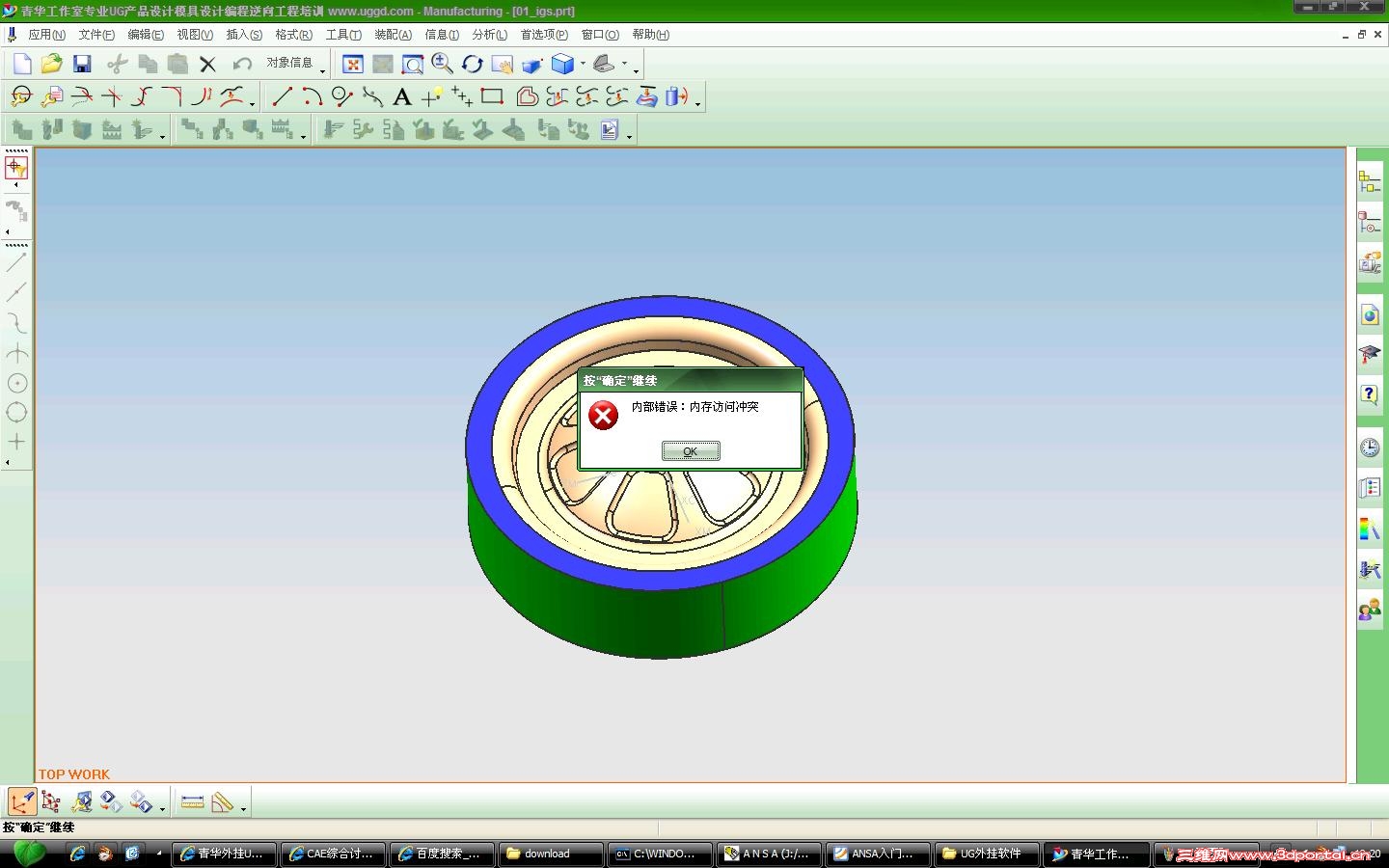Click the Trim curve icon

click(82, 96)
